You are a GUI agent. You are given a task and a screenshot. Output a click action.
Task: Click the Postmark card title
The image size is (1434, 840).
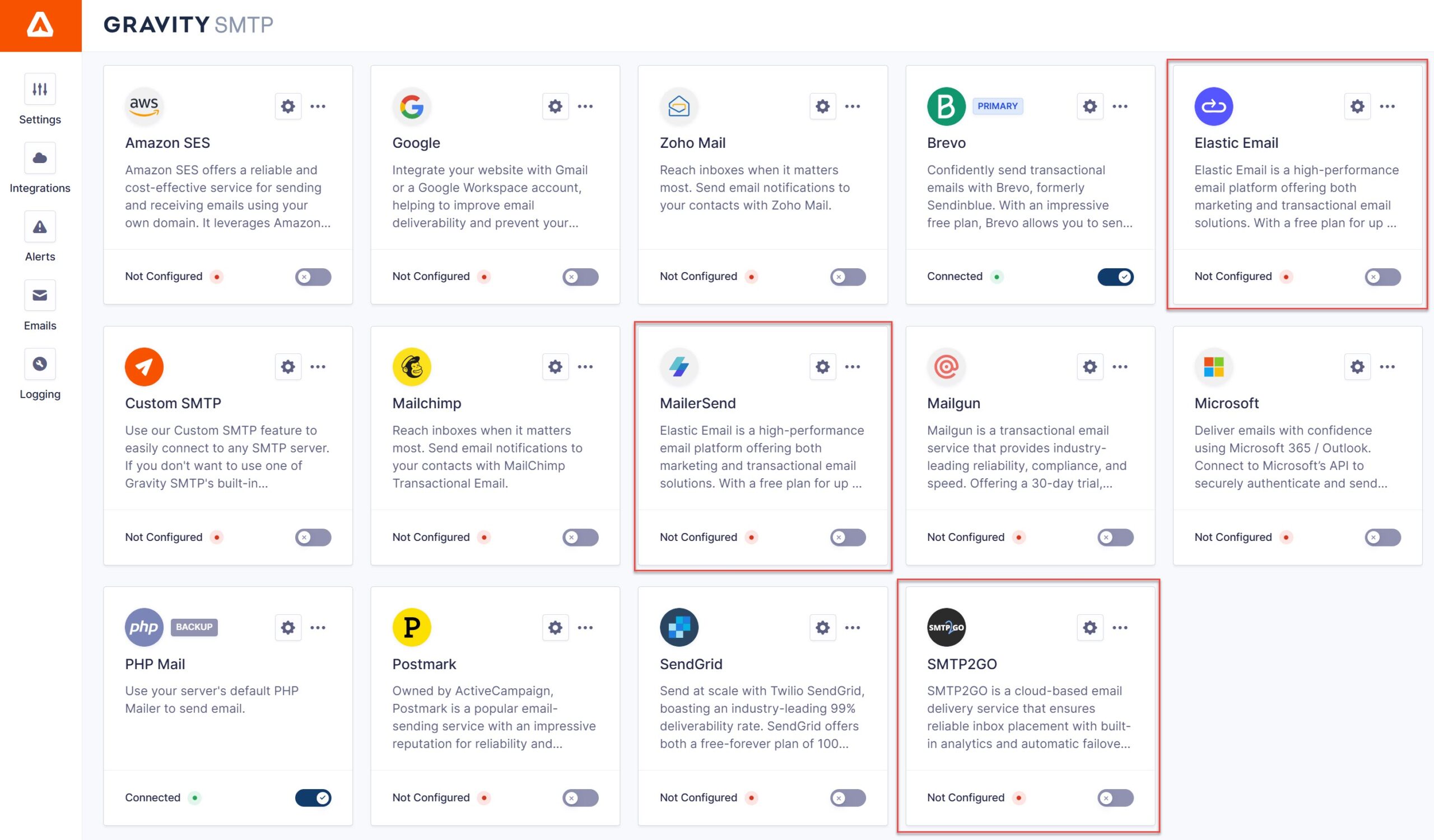click(x=424, y=664)
